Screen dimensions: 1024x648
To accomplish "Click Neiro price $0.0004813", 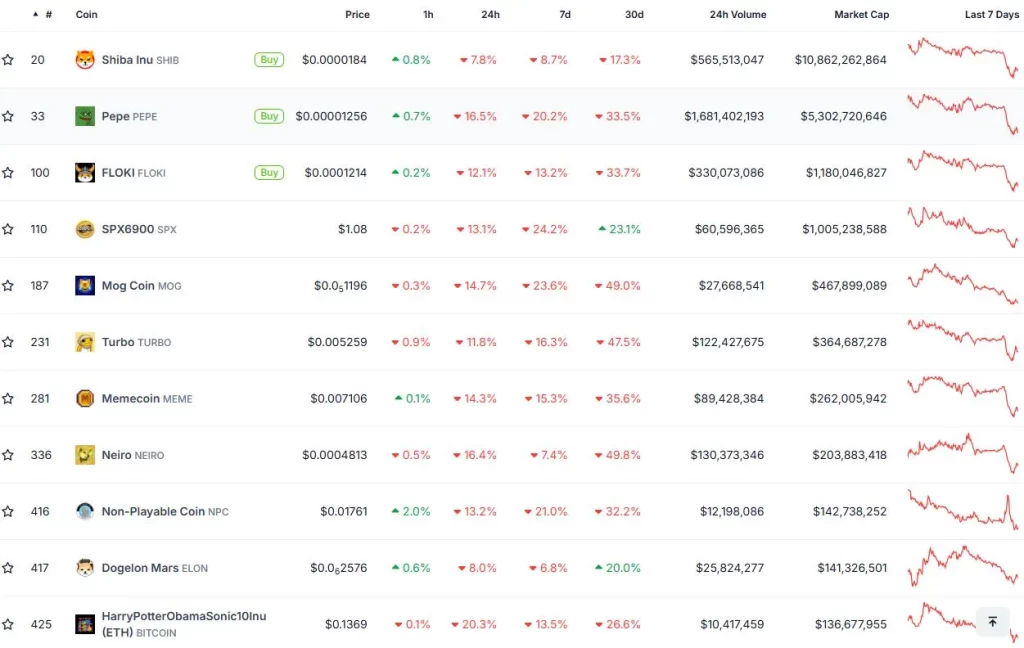I will pyautogui.click(x=334, y=455).
